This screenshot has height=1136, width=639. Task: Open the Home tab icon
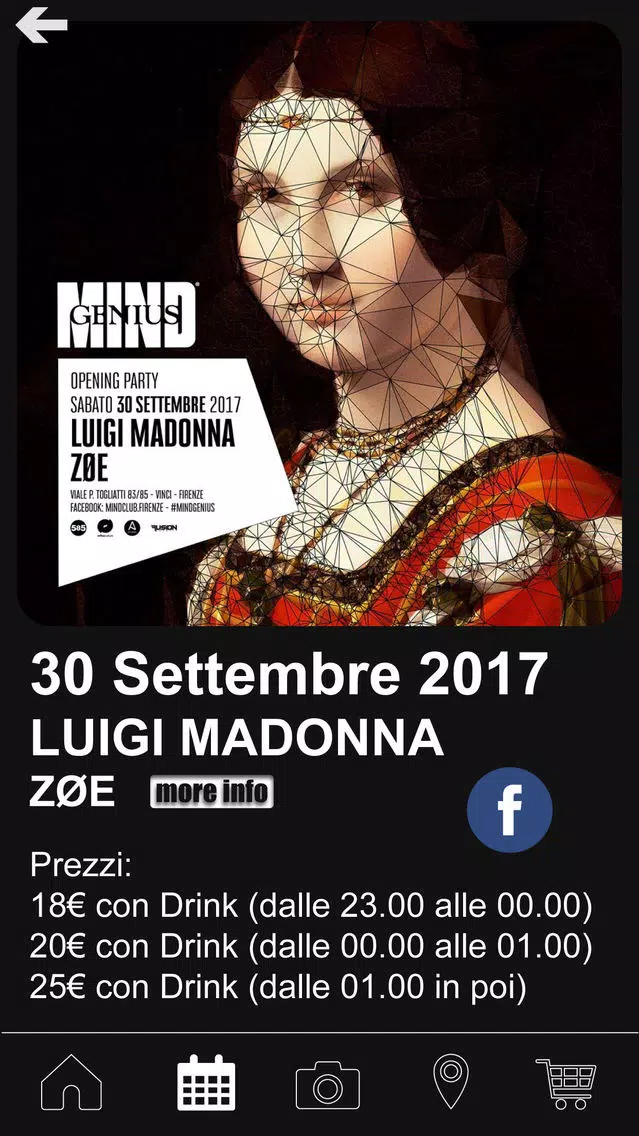[71, 1082]
